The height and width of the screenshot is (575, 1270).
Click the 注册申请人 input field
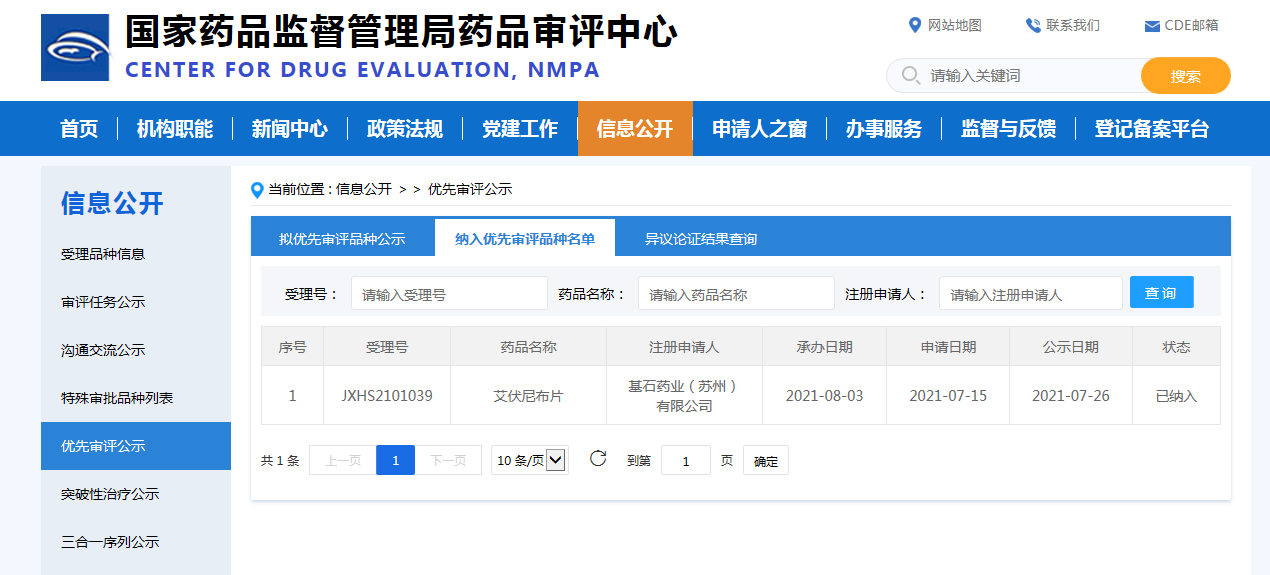click(x=1030, y=294)
